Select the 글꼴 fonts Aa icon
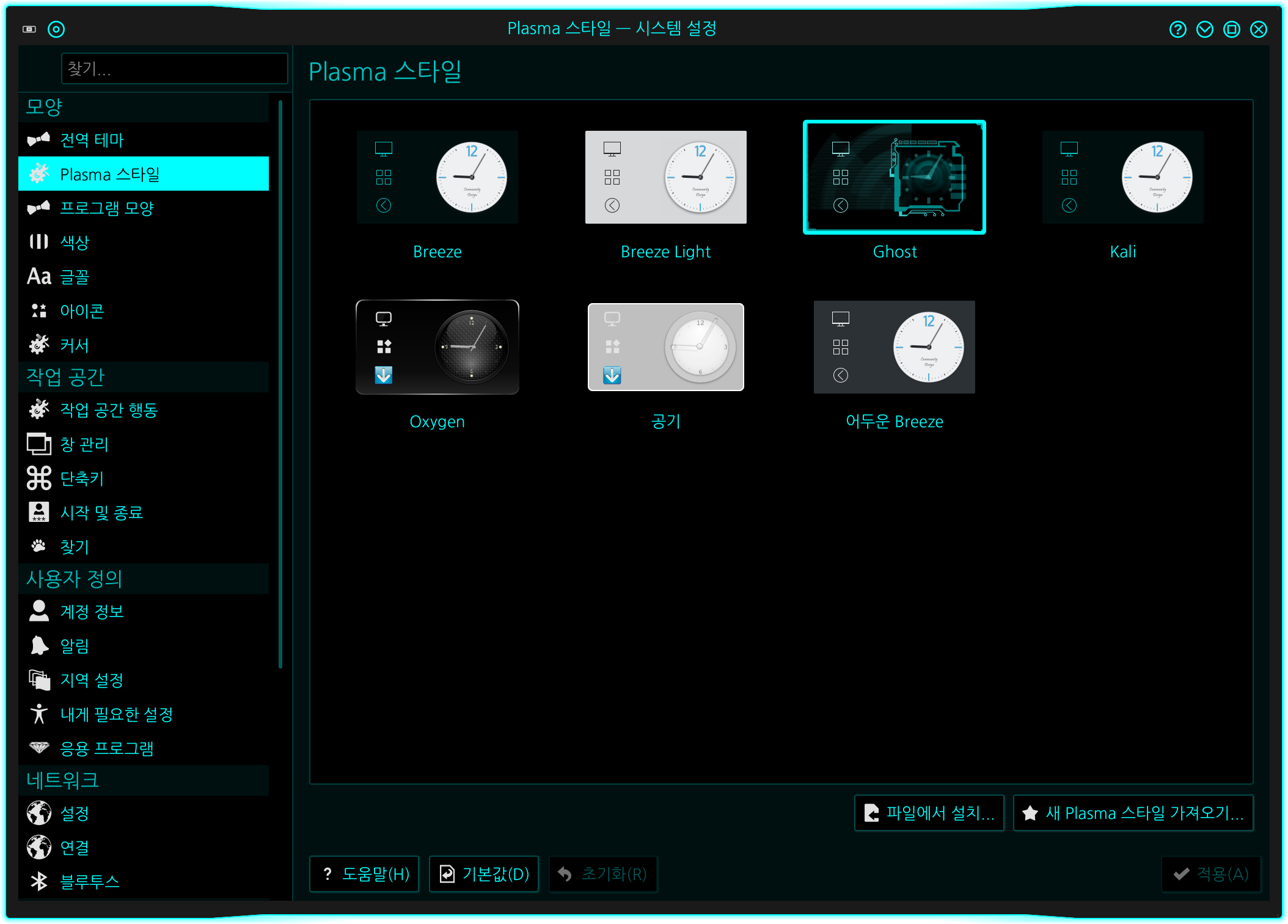The width and height of the screenshot is (1288, 924). (x=39, y=277)
